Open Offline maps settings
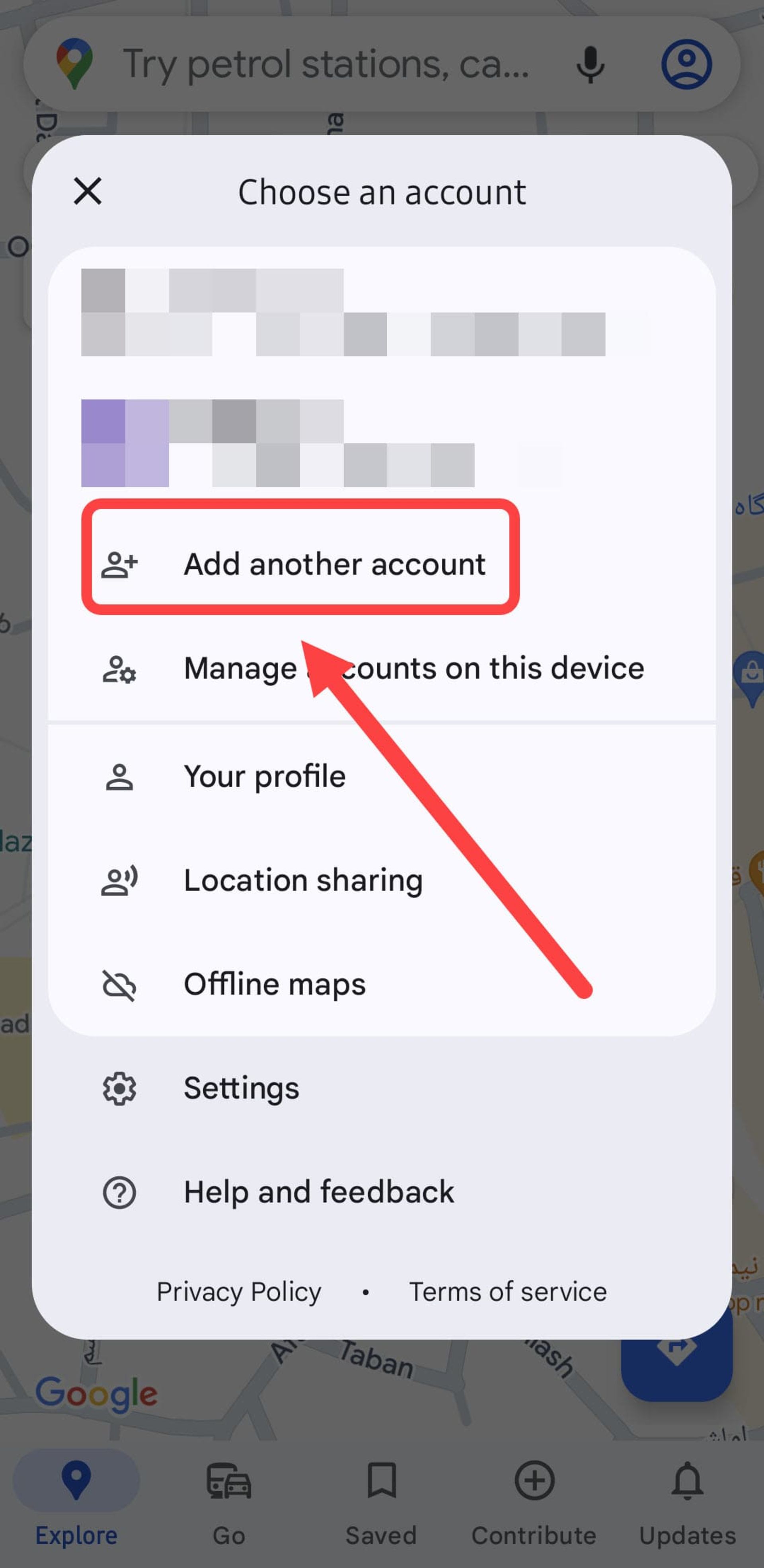This screenshot has height=1568, width=764. click(x=275, y=983)
